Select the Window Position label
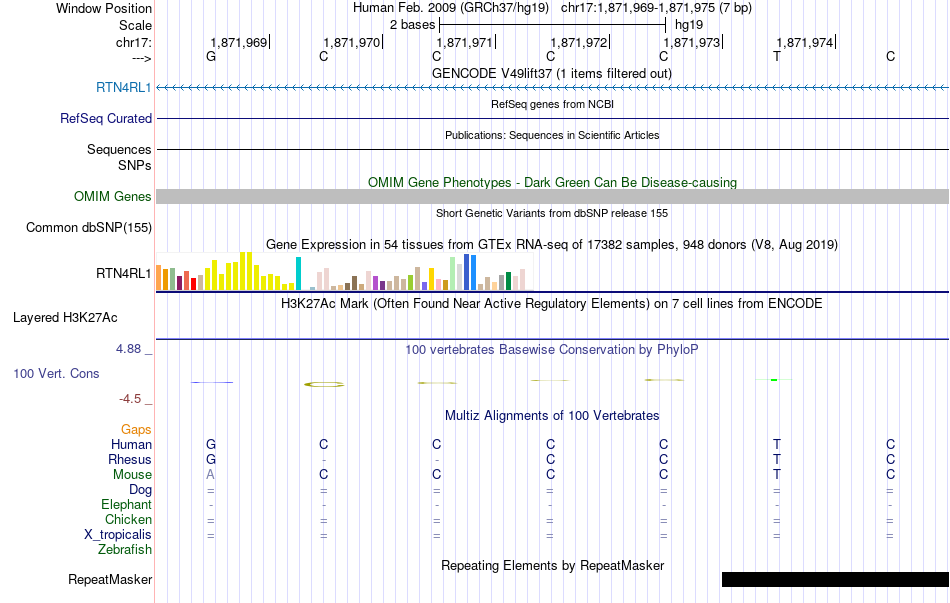The image size is (950, 603). pos(104,8)
